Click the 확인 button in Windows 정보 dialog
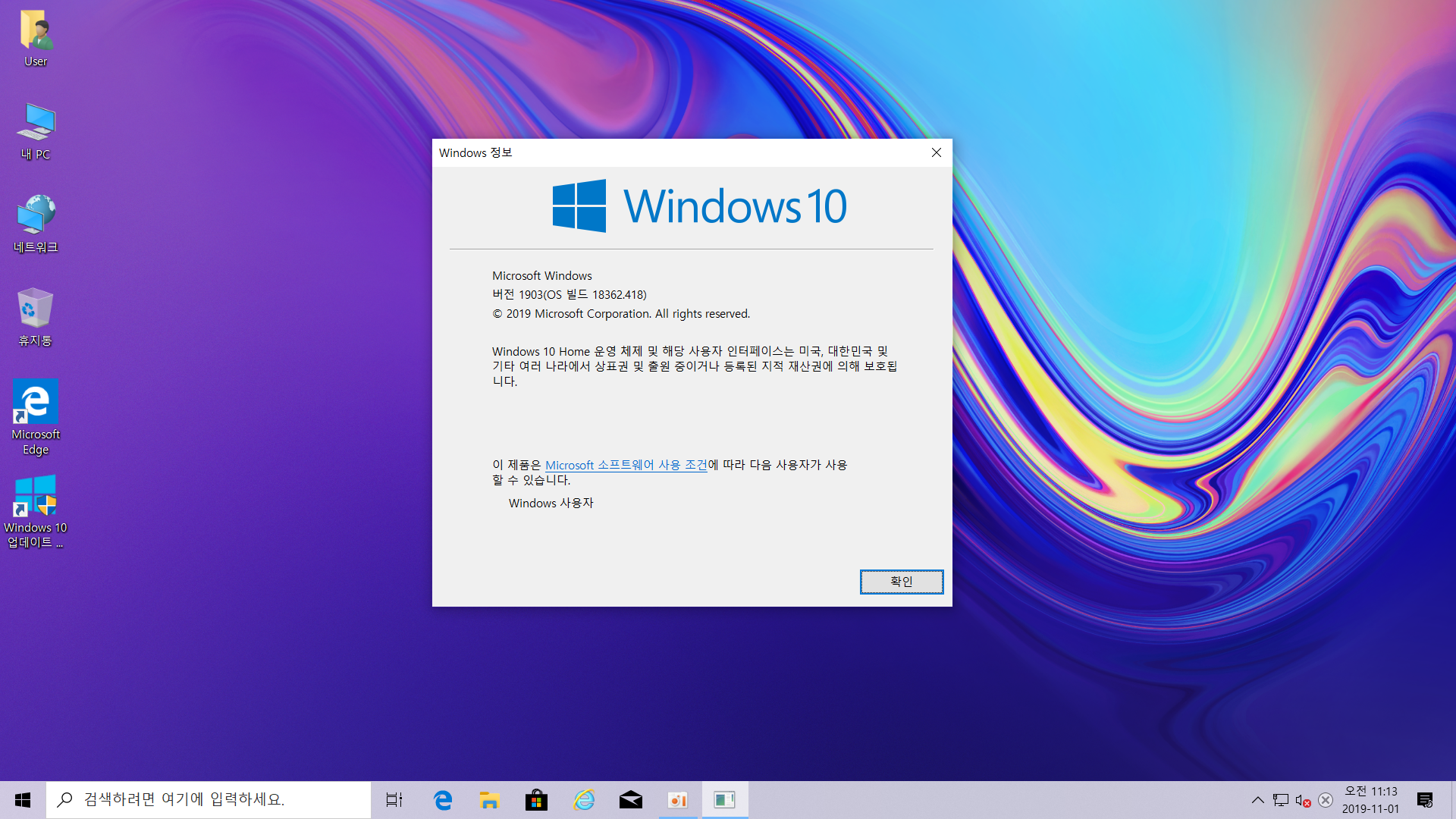This screenshot has height=819, width=1456. pyautogui.click(x=901, y=582)
